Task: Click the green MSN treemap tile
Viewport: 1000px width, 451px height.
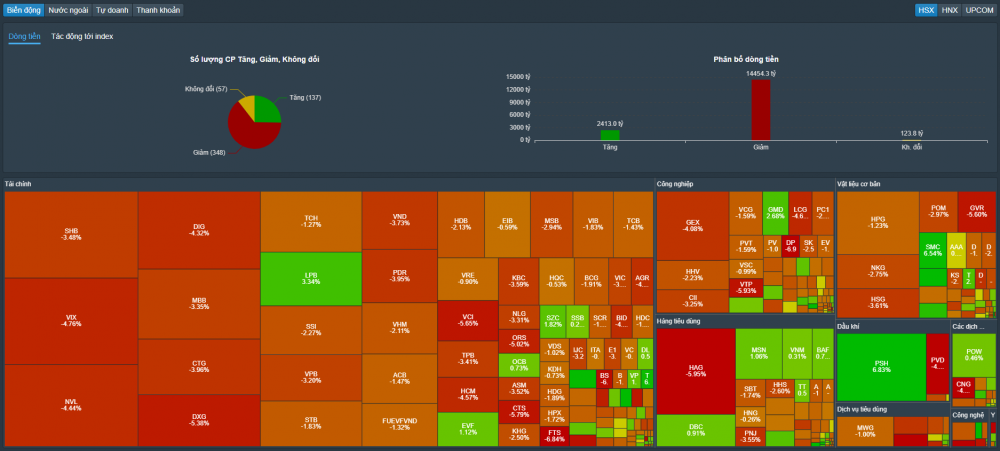Action: [758, 353]
